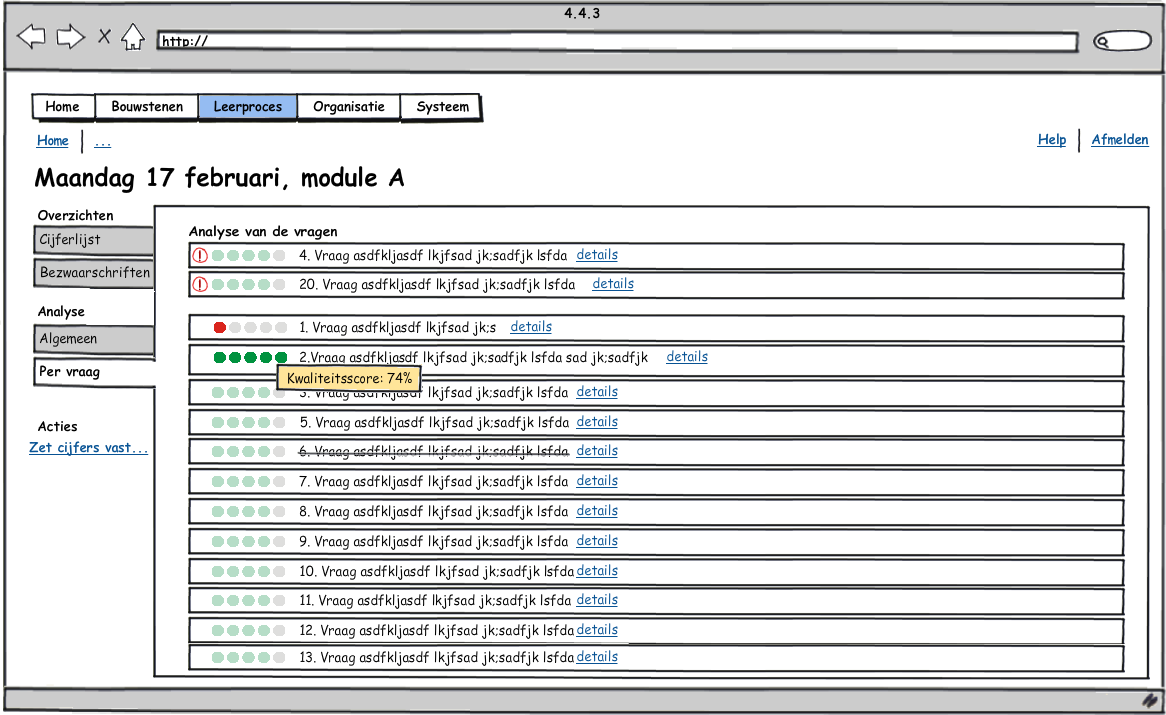The image size is (1166, 715).
Task: Click the warning icon on question 4
Action: click(199, 256)
